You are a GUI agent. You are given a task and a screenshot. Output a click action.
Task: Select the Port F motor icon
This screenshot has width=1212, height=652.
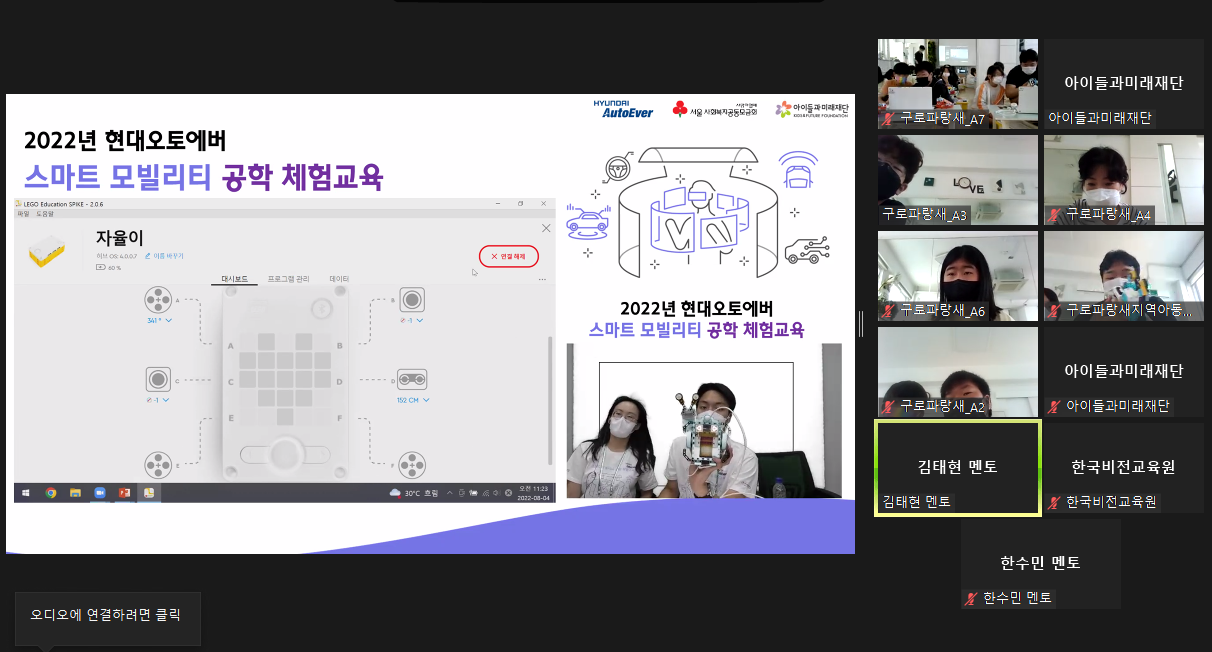(411, 465)
